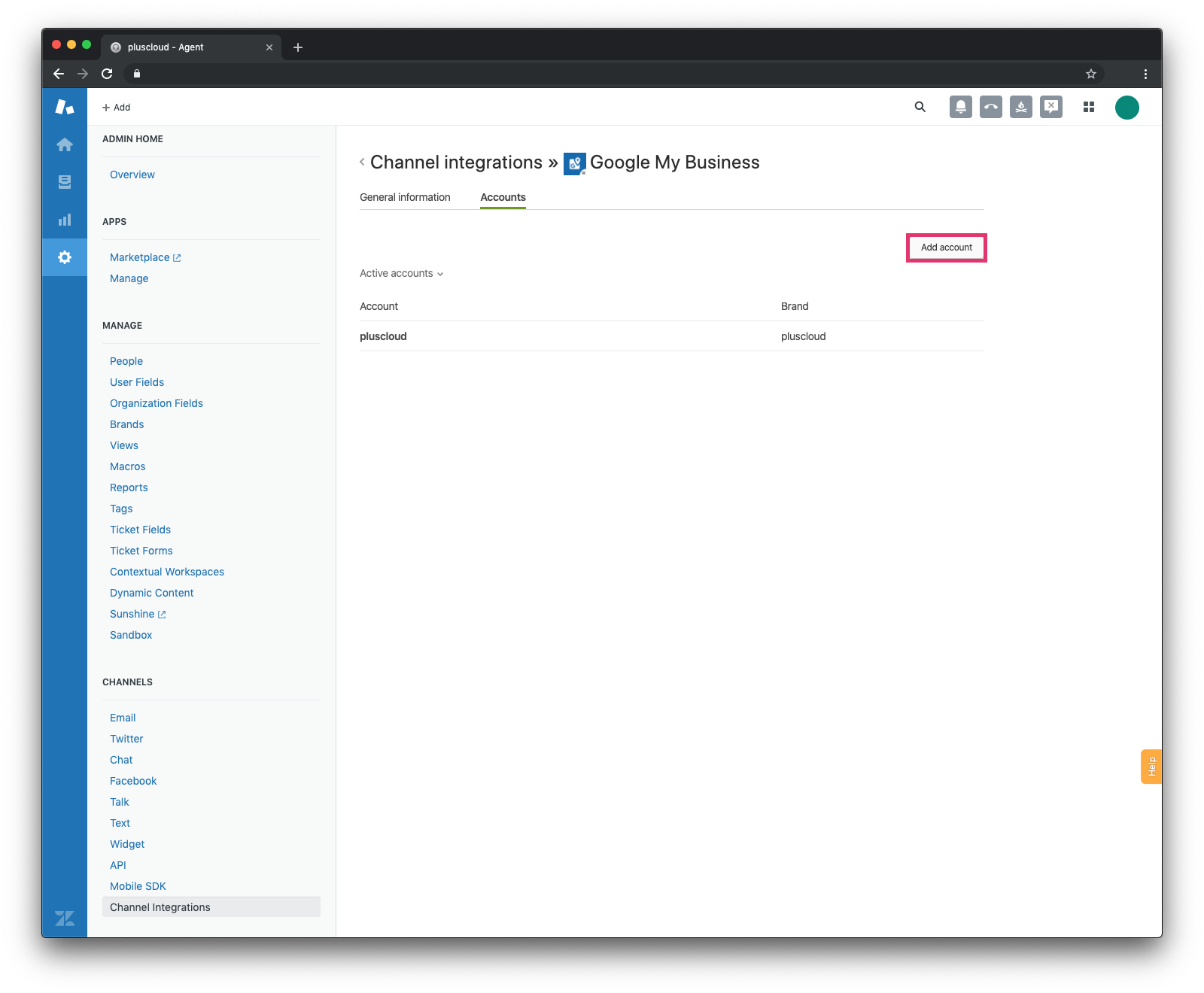Click the Channel integrations breadcrumb link
This screenshot has height=993, width=1204.
coord(456,162)
